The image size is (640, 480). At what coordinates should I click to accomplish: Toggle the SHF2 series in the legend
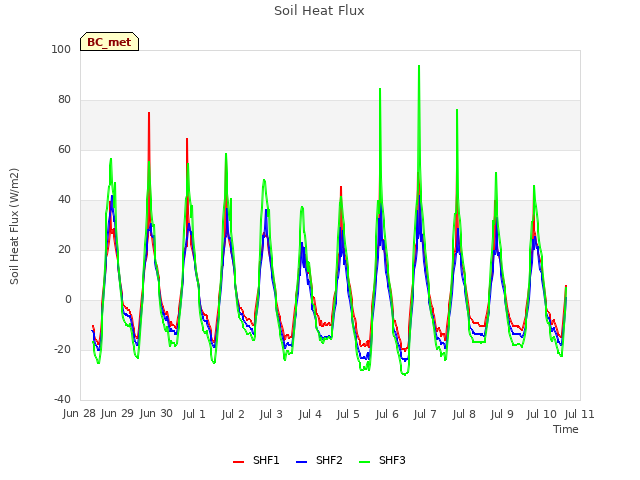(319, 460)
